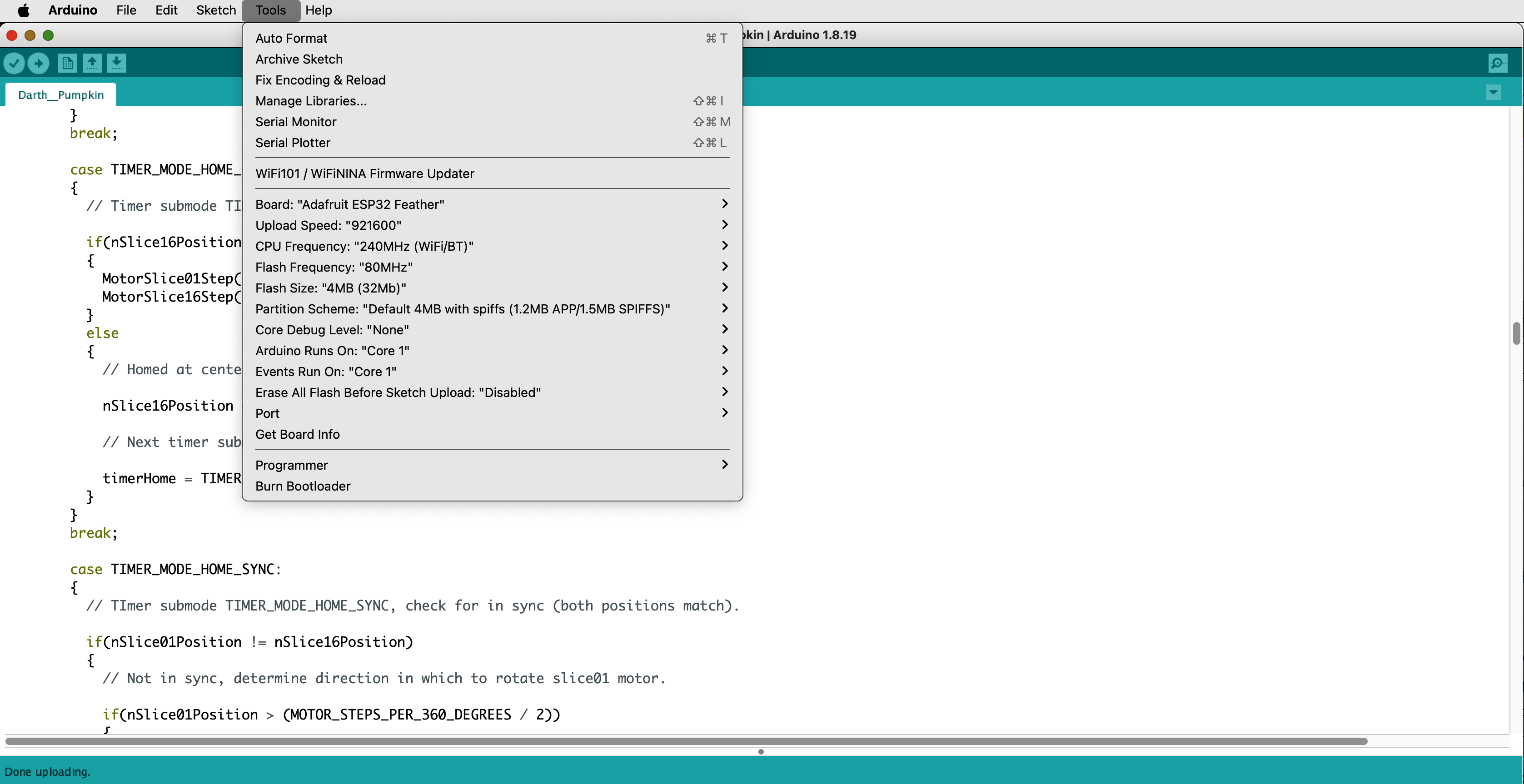
Task: Click the Open sketch up-arrow icon
Action: click(x=92, y=63)
